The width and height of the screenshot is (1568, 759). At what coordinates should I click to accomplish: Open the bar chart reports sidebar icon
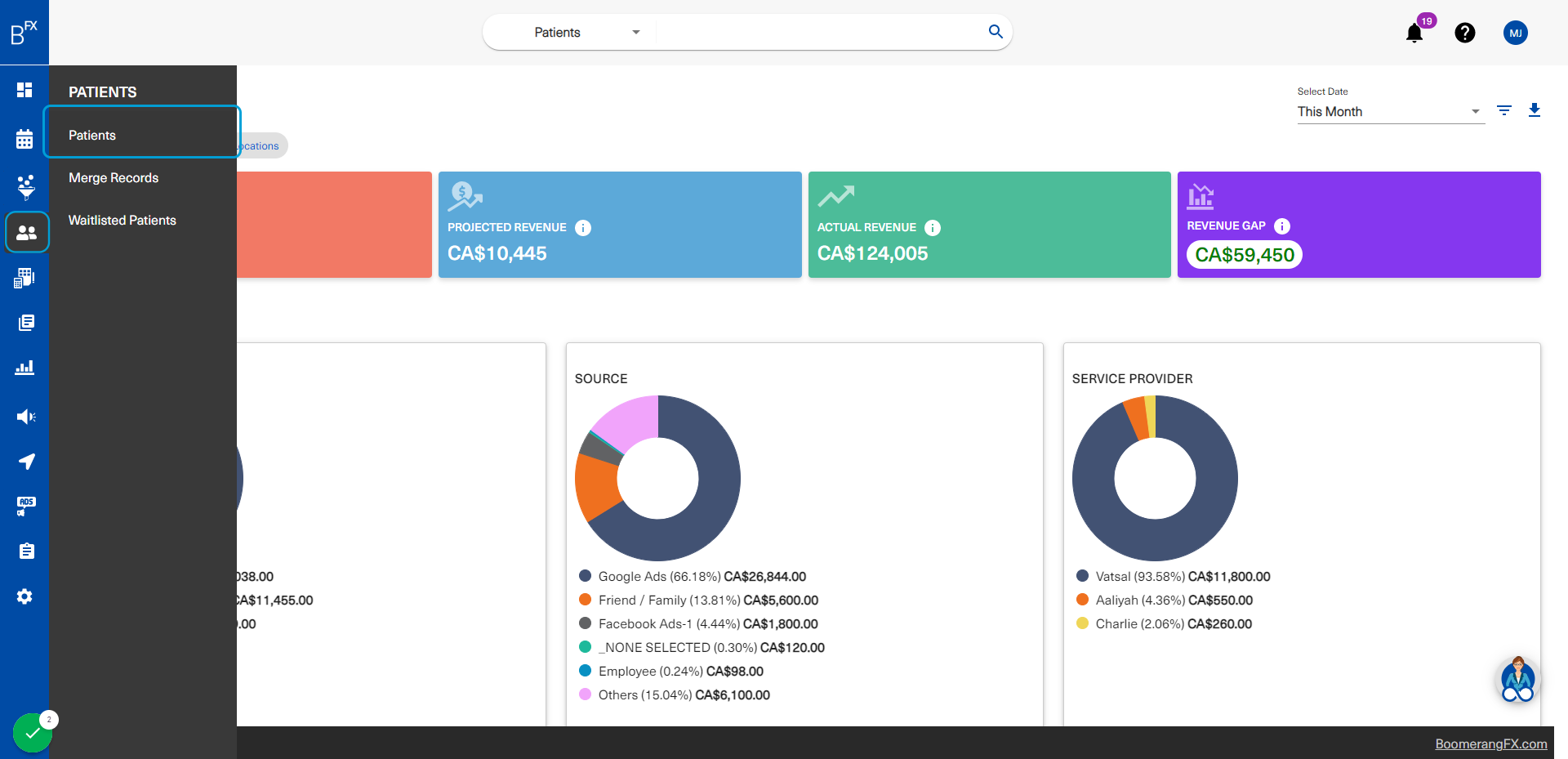coord(24,368)
